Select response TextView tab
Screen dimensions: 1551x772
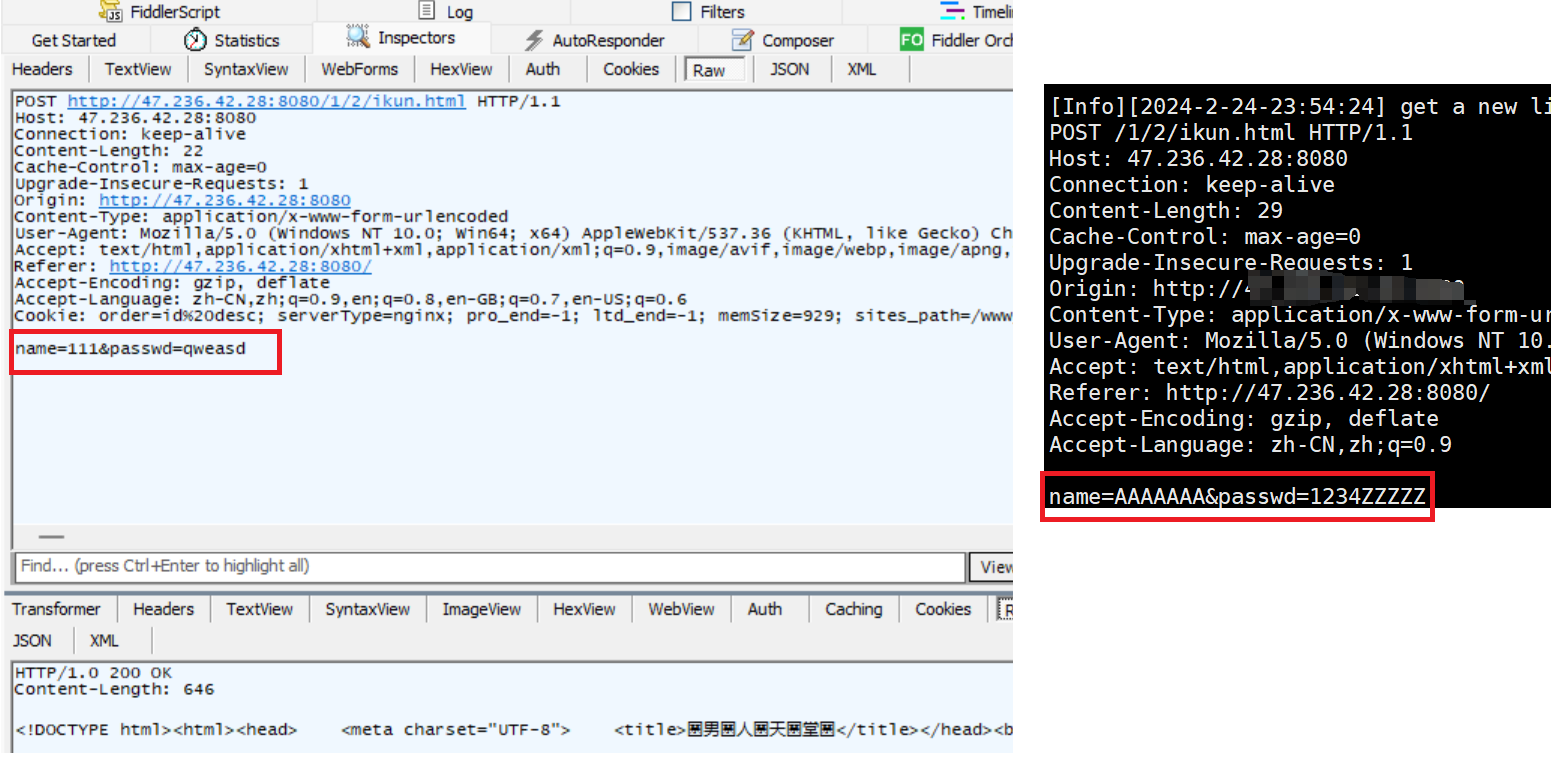(x=260, y=609)
